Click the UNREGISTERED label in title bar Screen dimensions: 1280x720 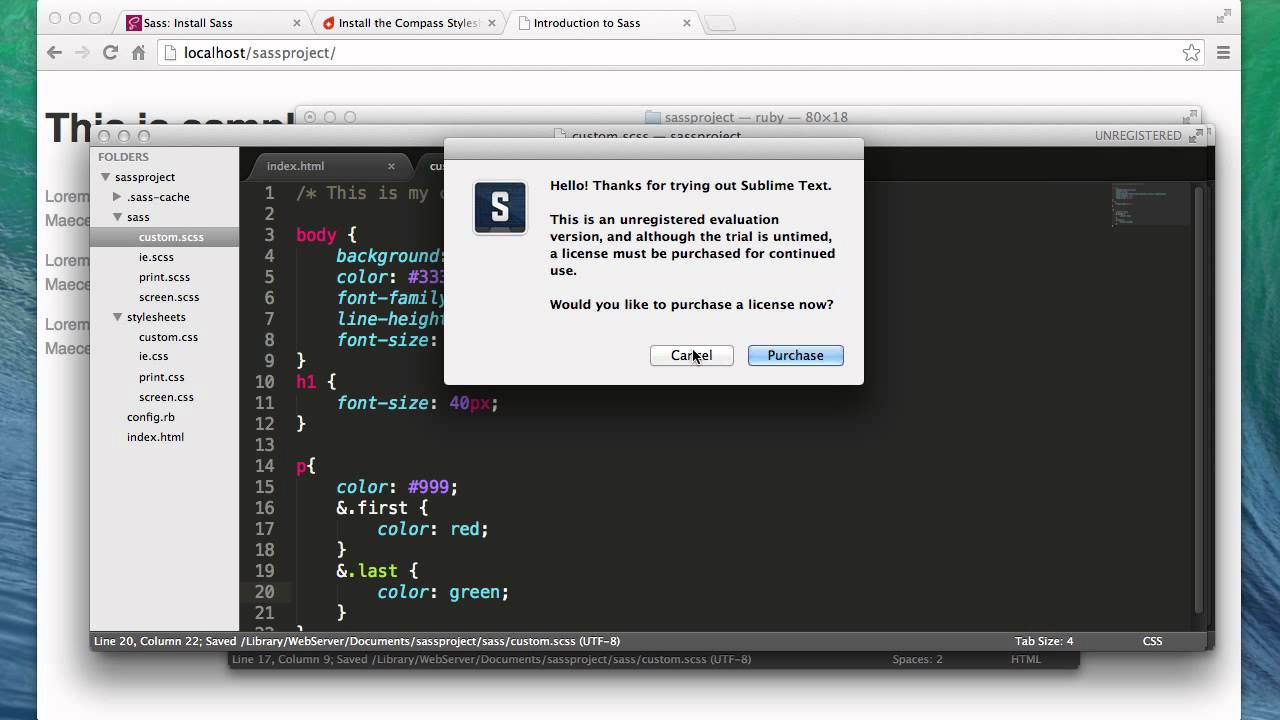1138,135
